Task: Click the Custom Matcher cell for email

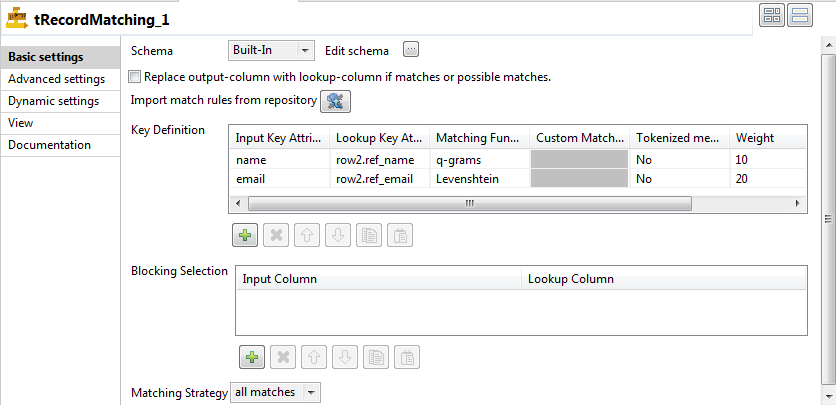Action: pyautogui.click(x=579, y=179)
